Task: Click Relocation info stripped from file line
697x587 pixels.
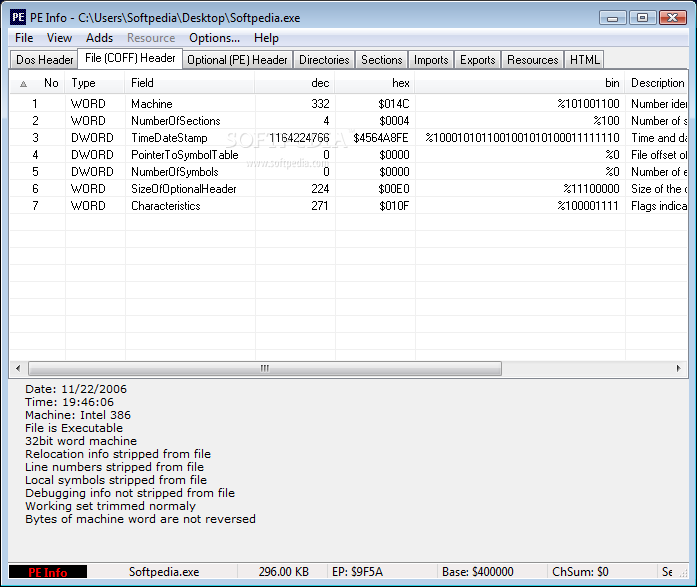Action: click(118, 454)
